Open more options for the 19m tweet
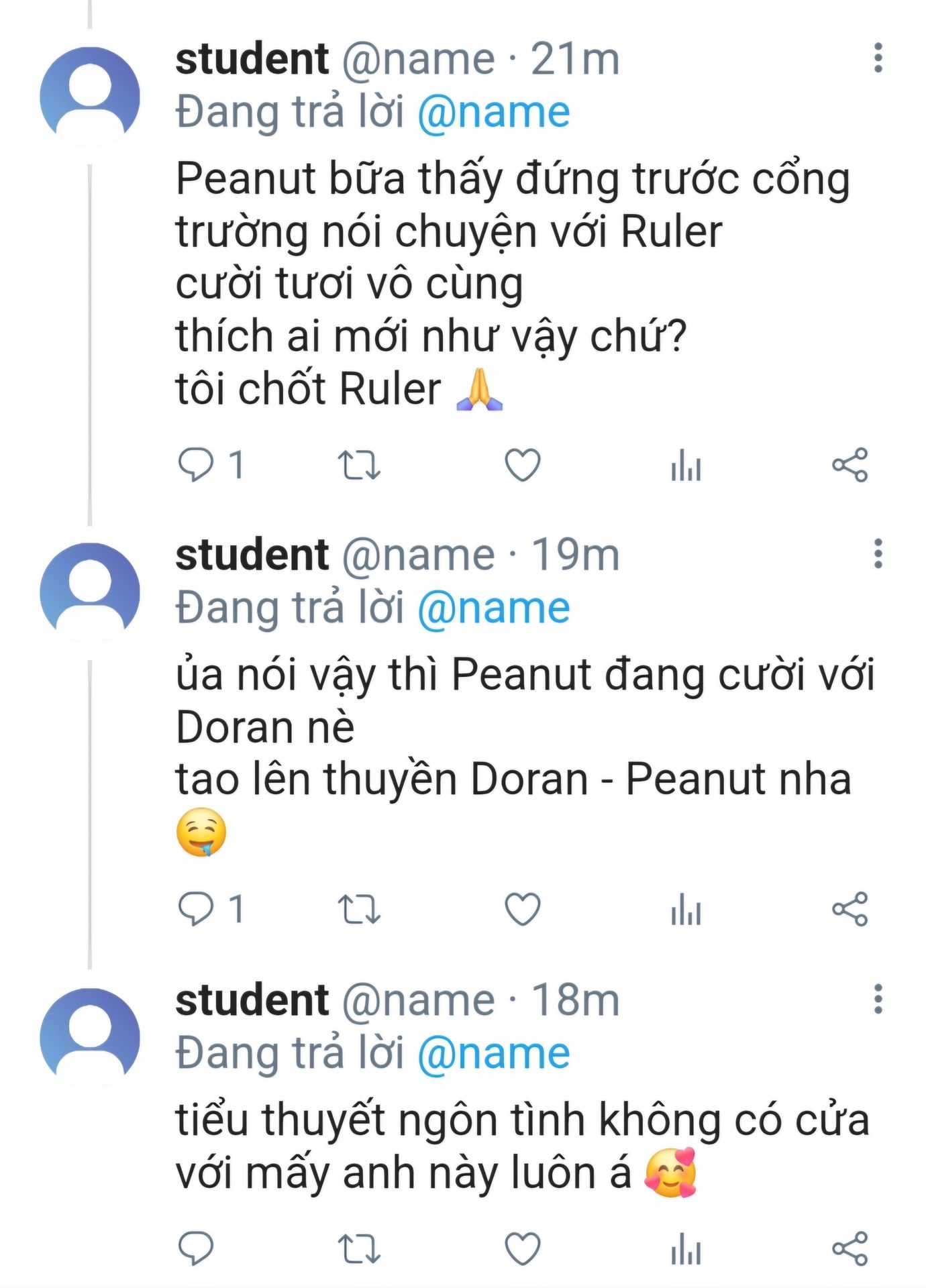 (878, 554)
